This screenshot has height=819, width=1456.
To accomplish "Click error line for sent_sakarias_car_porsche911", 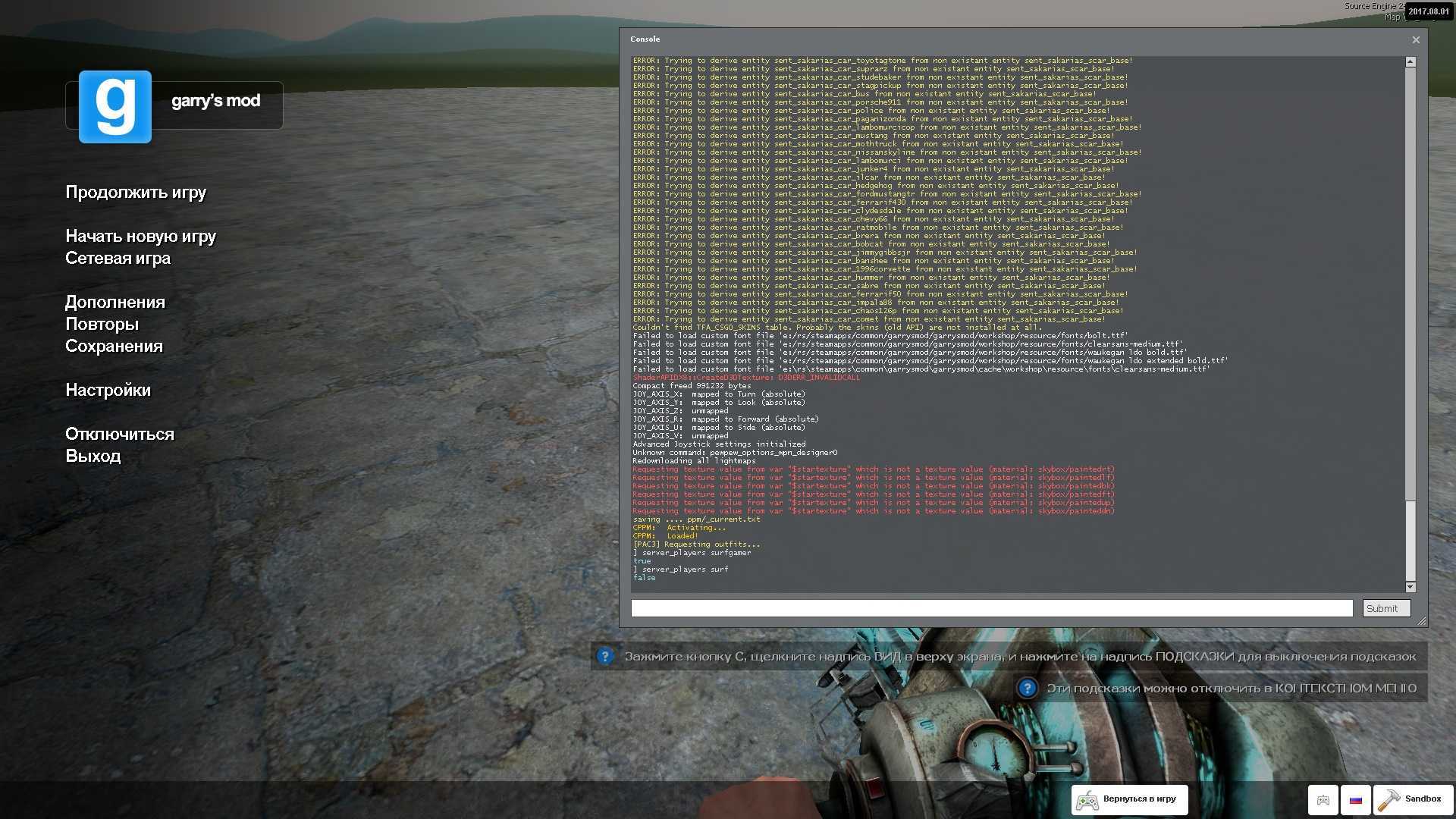I will click(x=880, y=102).
